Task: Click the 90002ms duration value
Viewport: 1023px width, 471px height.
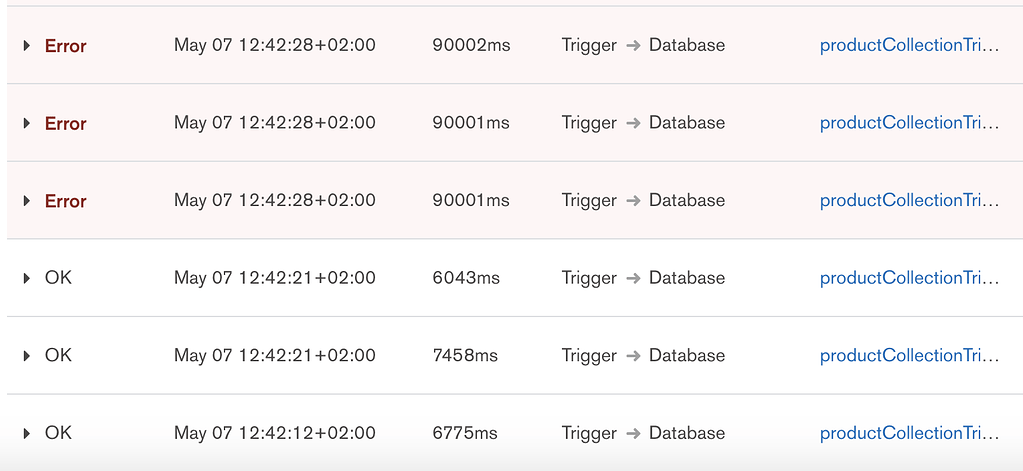Action: point(471,45)
